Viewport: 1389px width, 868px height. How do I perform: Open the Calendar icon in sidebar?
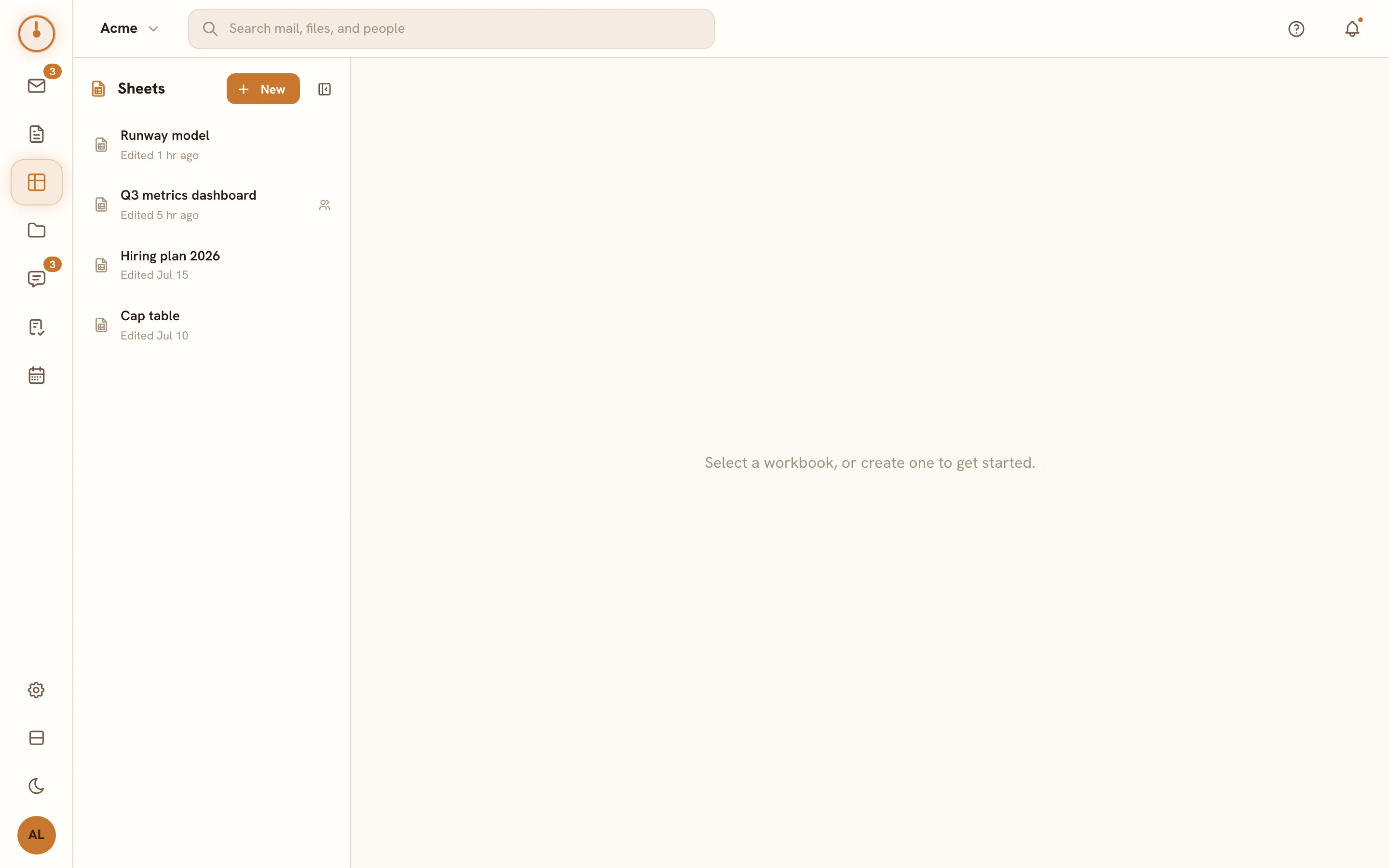pos(36,376)
